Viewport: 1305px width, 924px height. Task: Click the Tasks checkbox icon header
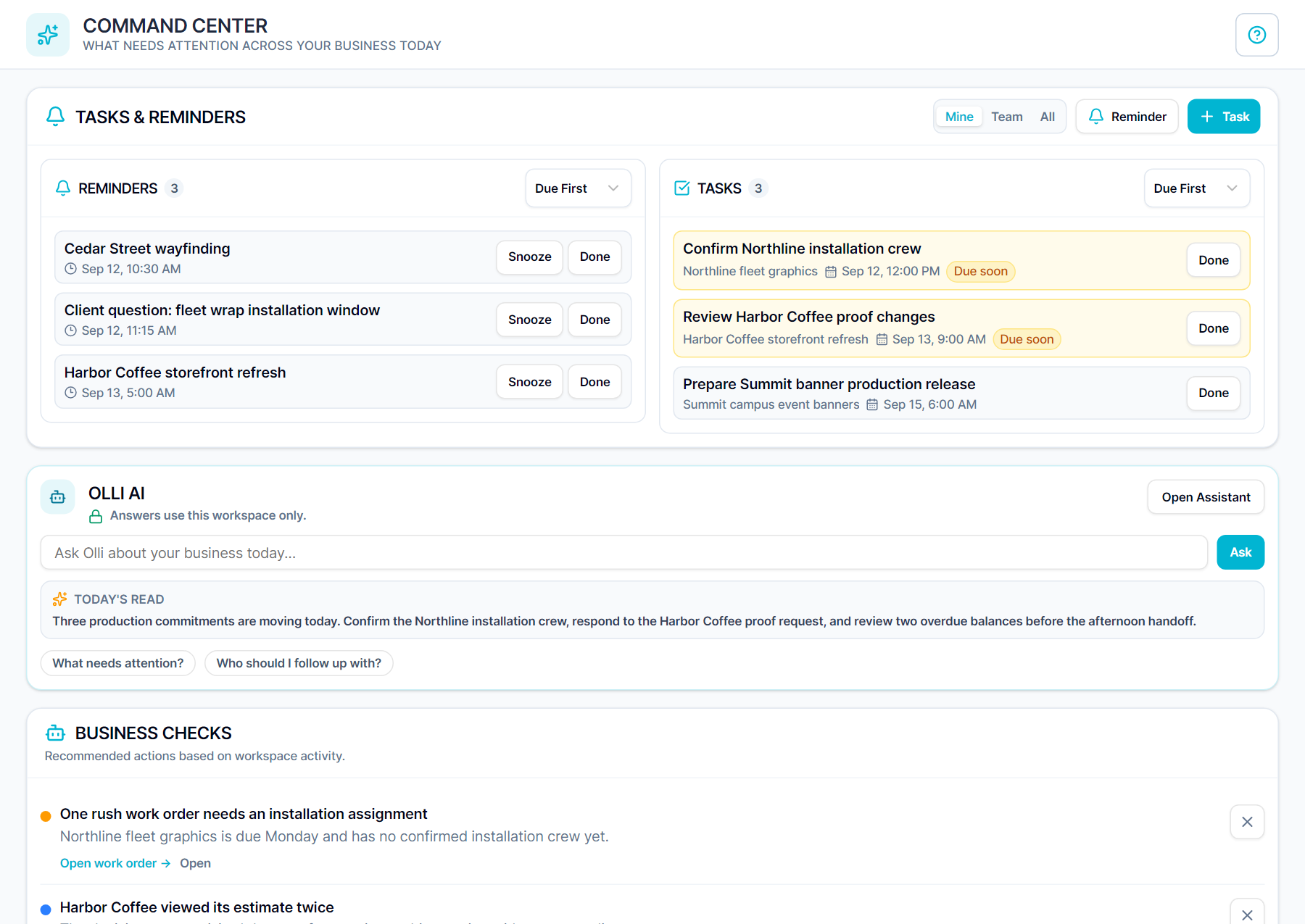[x=682, y=188]
